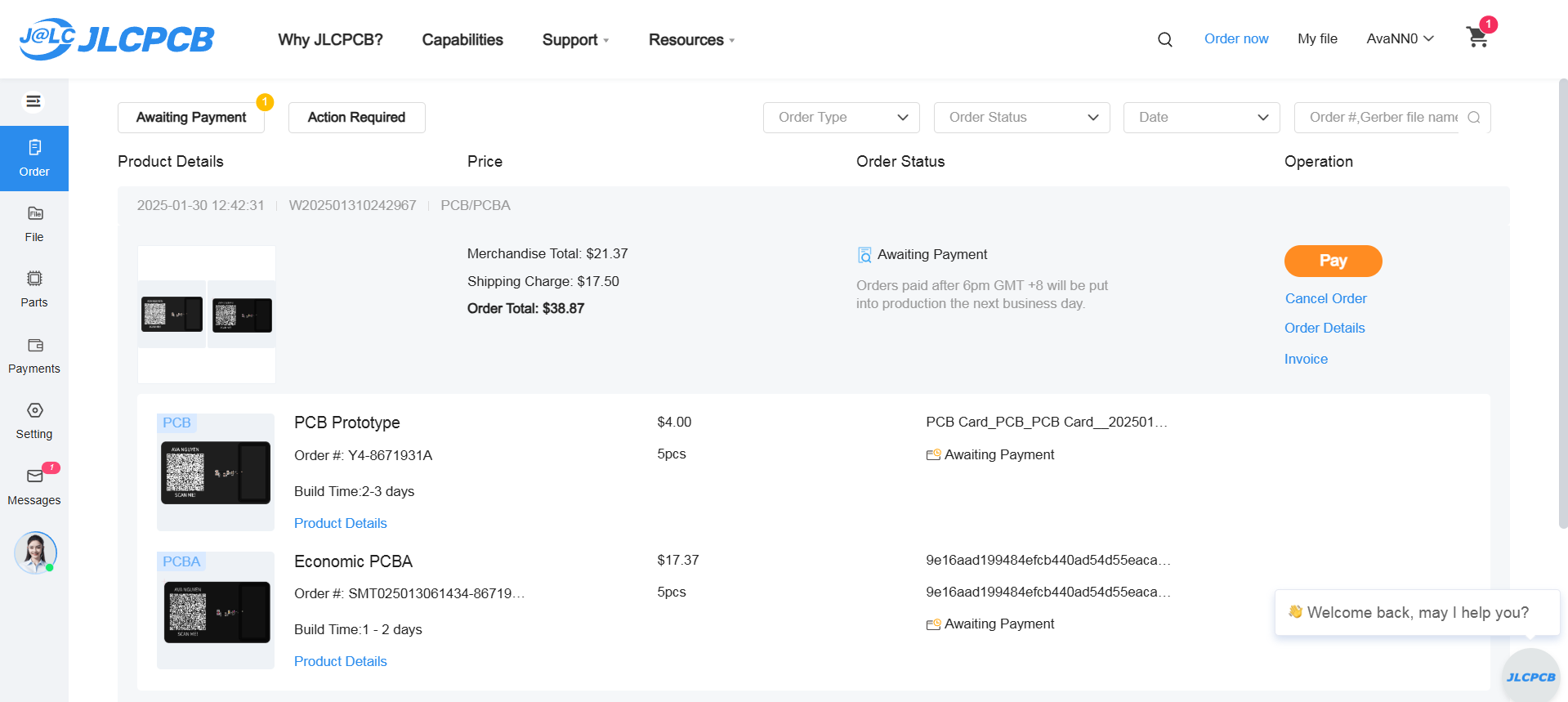Image resolution: width=1568 pixels, height=702 pixels.
Task: Open the JLCPCB logo home link
Action: click(x=117, y=38)
